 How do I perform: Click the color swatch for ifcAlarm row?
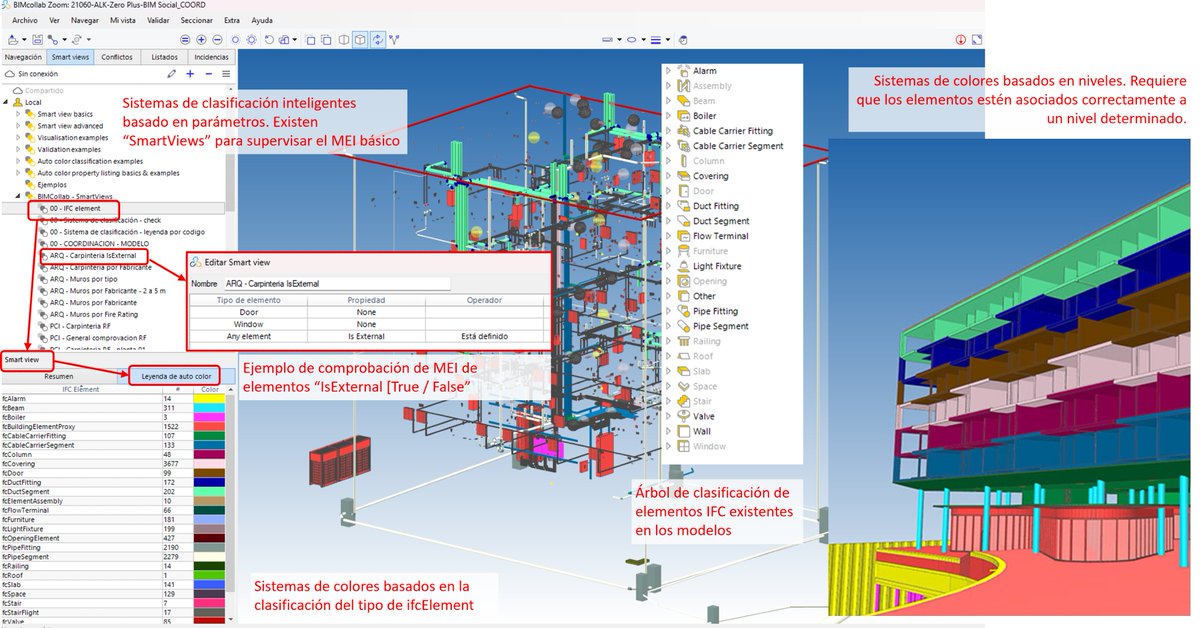[x=209, y=399]
